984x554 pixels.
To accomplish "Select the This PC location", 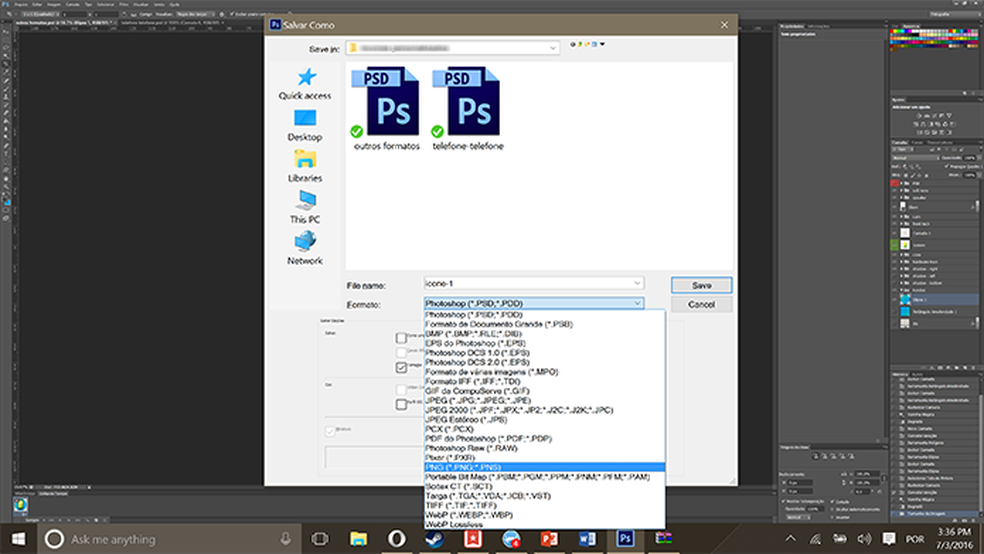I will pyautogui.click(x=304, y=206).
